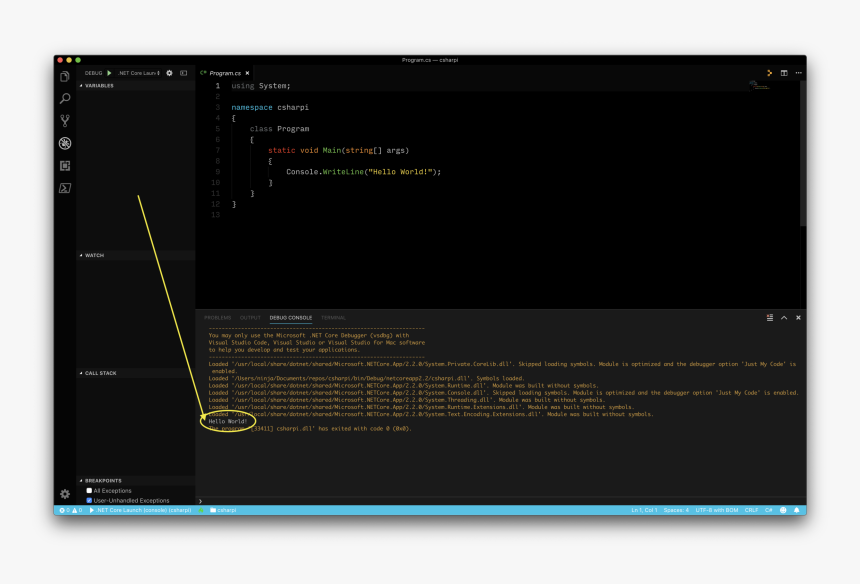Open the Search view in activity bar
Viewport: 860px width, 584px height.
tap(65, 99)
